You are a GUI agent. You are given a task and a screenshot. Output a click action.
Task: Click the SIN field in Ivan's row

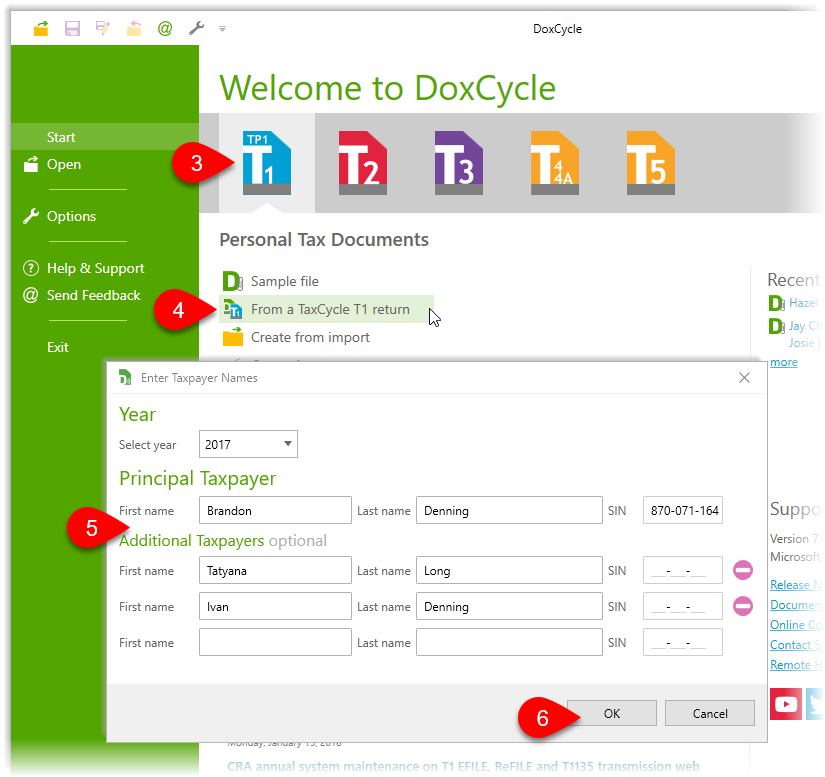683,606
